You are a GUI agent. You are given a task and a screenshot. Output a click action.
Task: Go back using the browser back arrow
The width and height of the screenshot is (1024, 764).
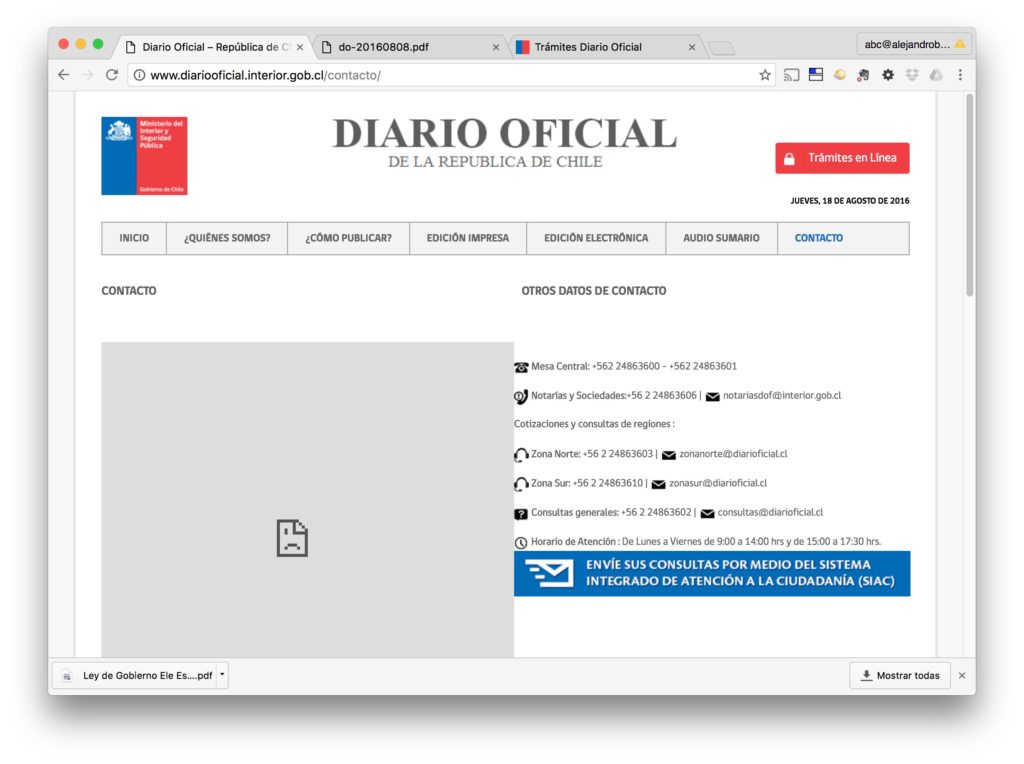63,75
